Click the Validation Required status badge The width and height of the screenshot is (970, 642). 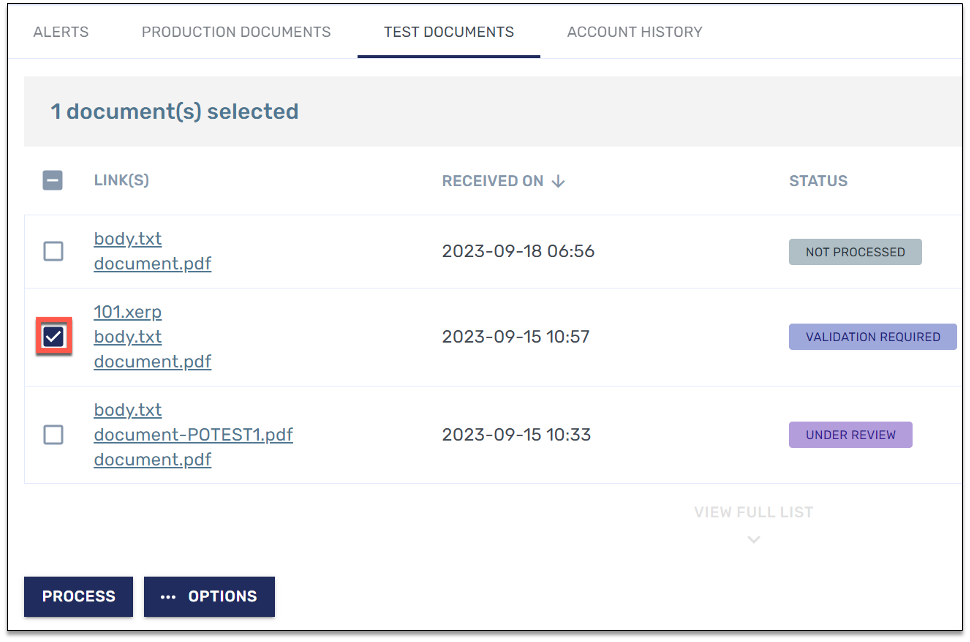[x=872, y=337]
